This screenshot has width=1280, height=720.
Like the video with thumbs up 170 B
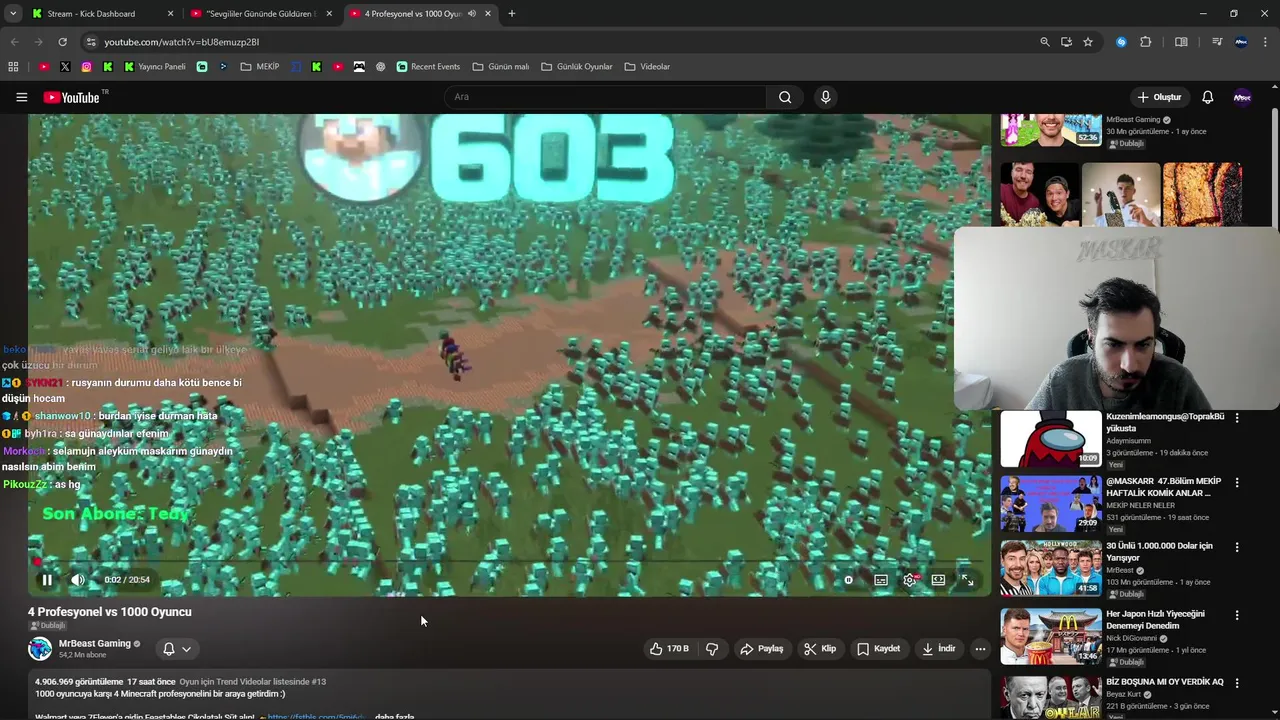pyautogui.click(x=668, y=649)
